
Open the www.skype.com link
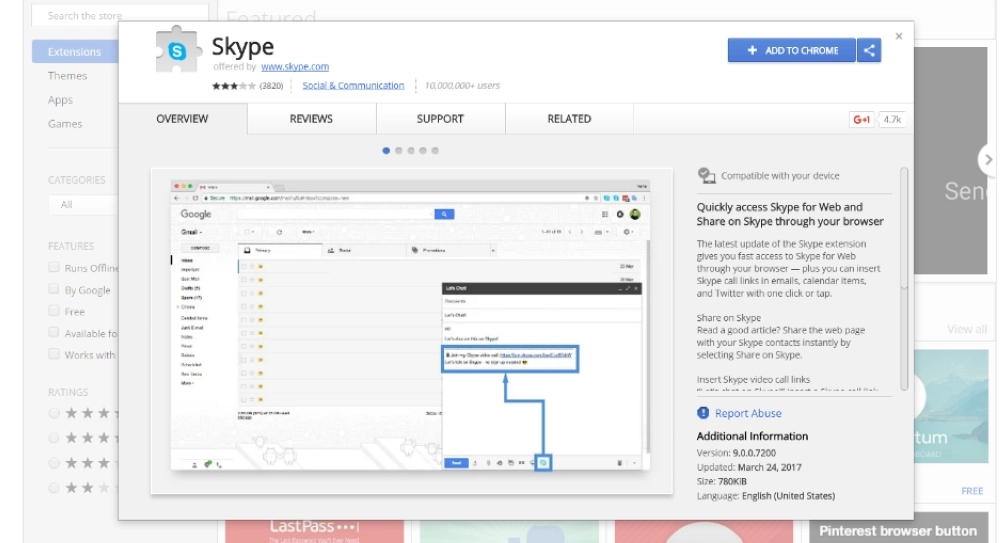[294, 67]
